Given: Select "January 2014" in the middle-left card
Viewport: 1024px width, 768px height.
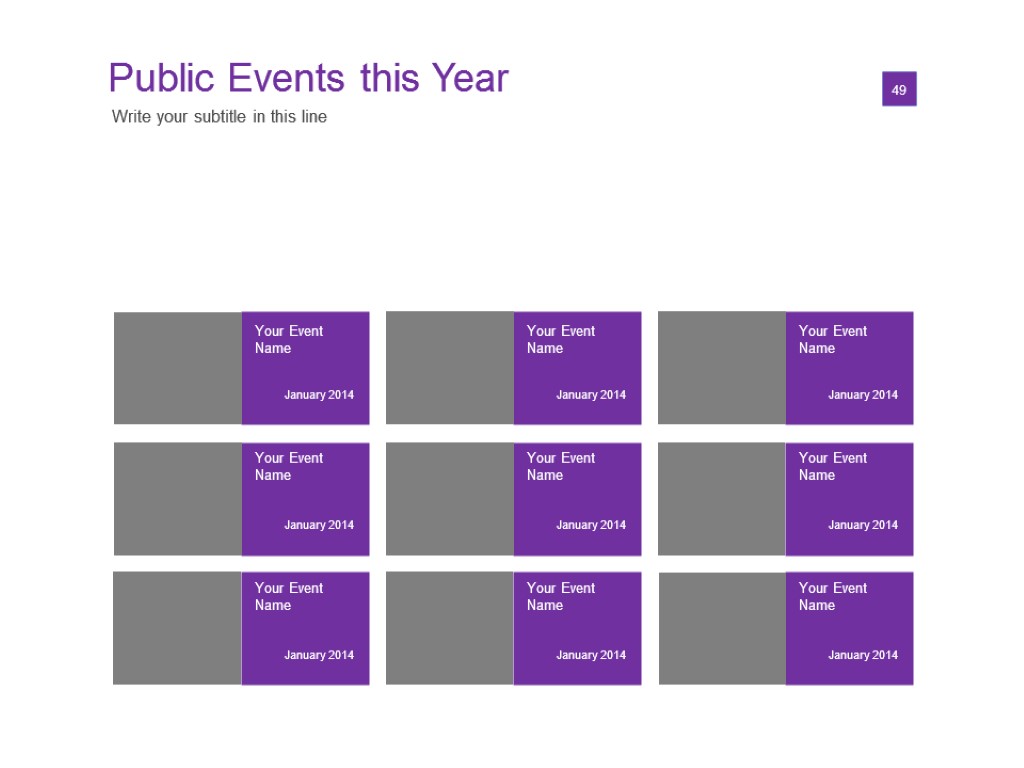Looking at the screenshot, I should pos(319,525).
